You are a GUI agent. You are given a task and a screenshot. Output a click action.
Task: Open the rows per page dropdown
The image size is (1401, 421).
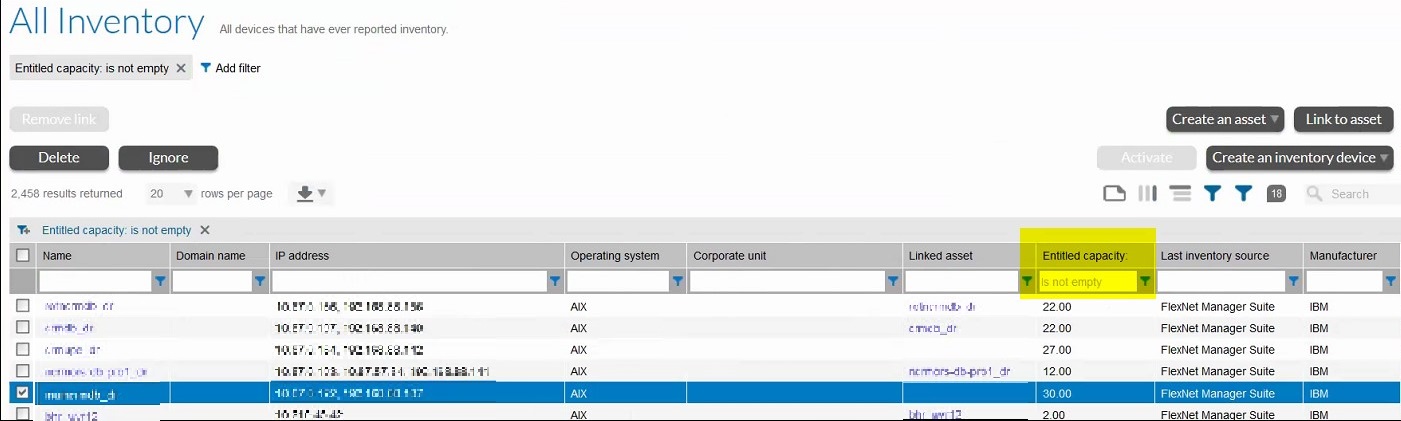pos(169,193)
